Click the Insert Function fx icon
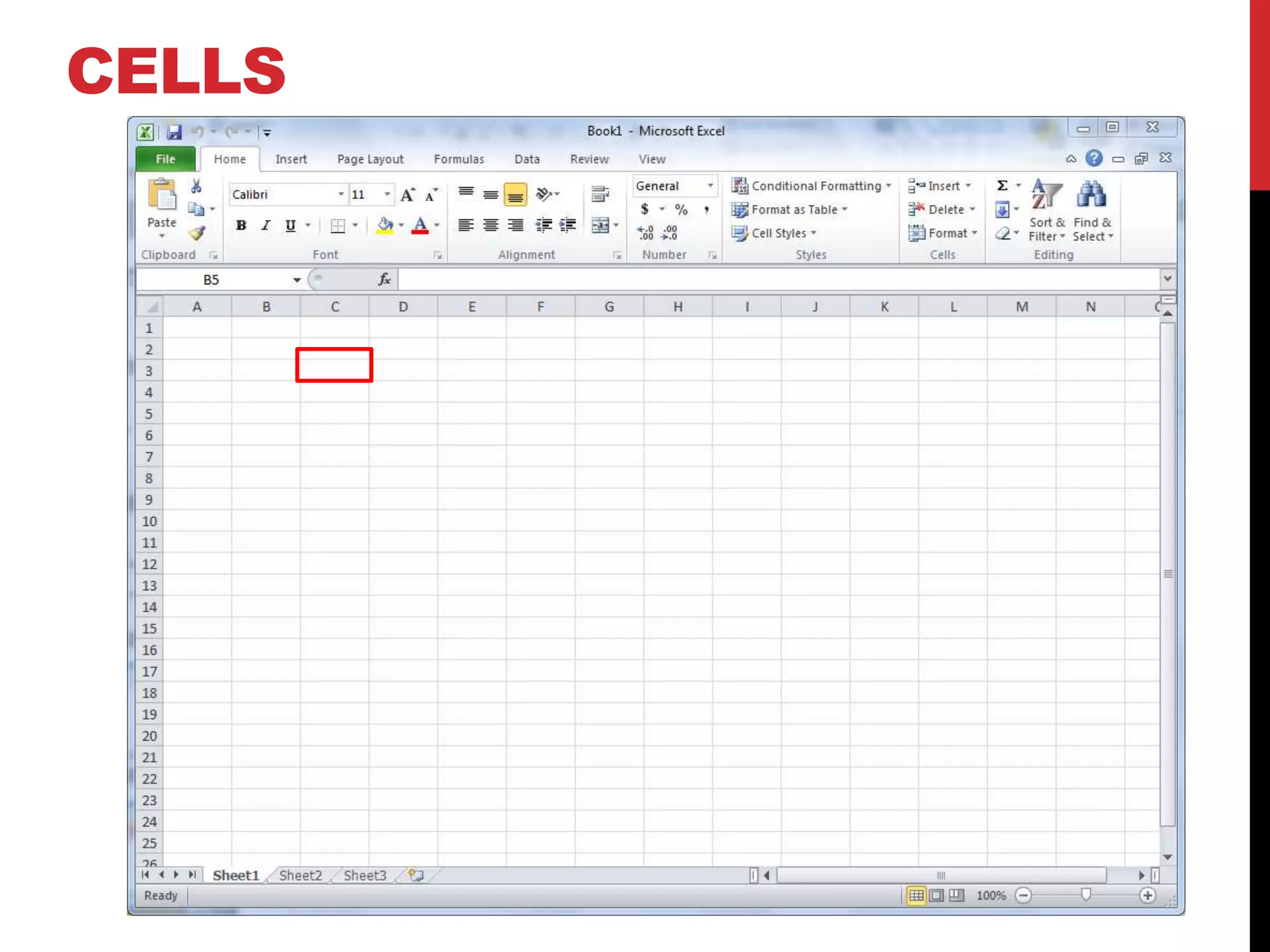This screenshot has height=952, width=1270. point(384,280)
